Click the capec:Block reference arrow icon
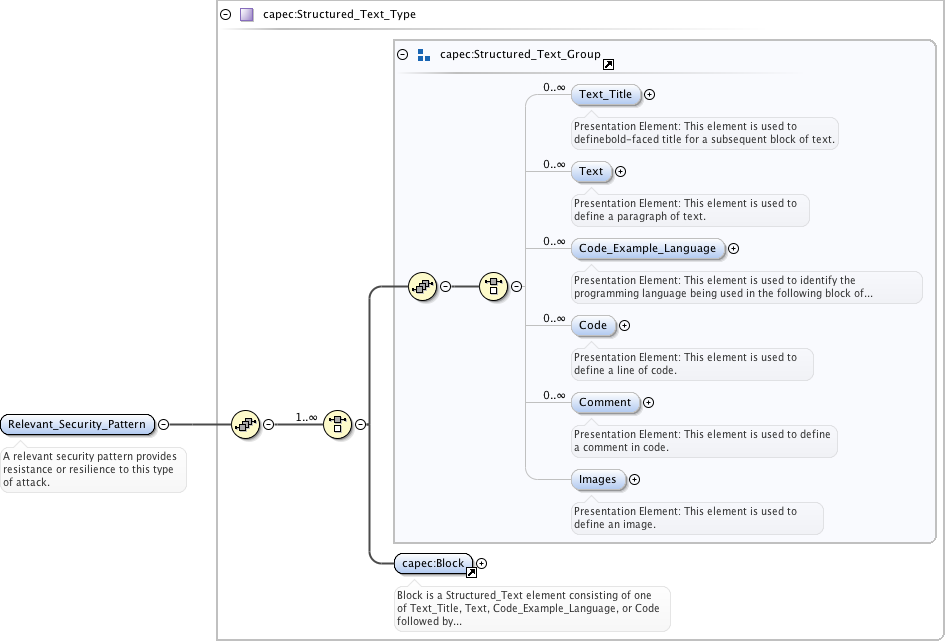946x642 pixels. point(471,572)
